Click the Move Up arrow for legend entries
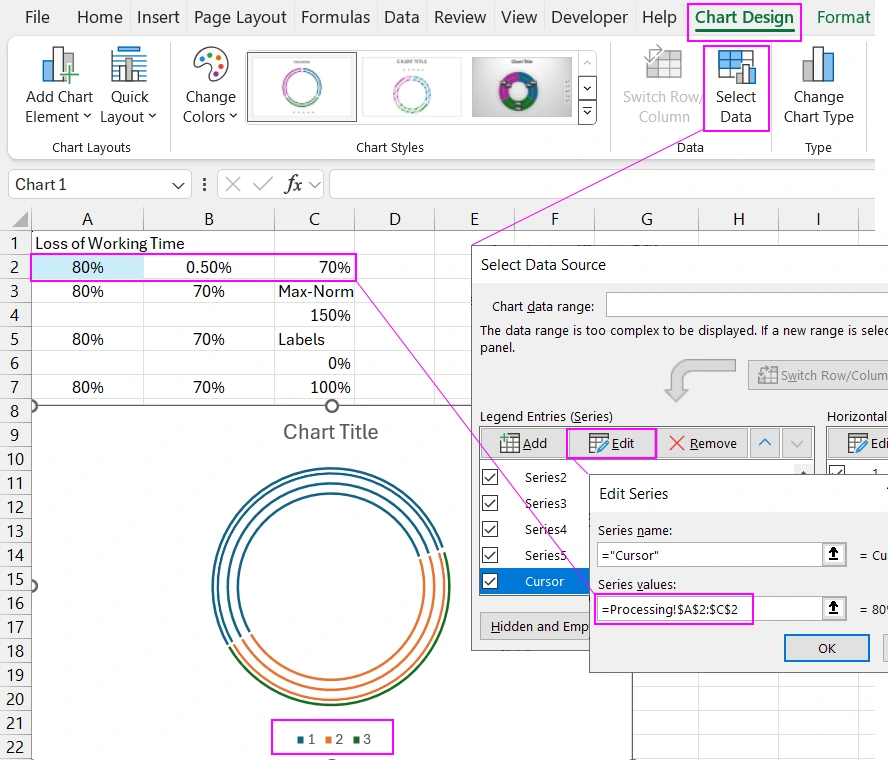This screenshot has width=888, height=760. (x=767, y=442)
